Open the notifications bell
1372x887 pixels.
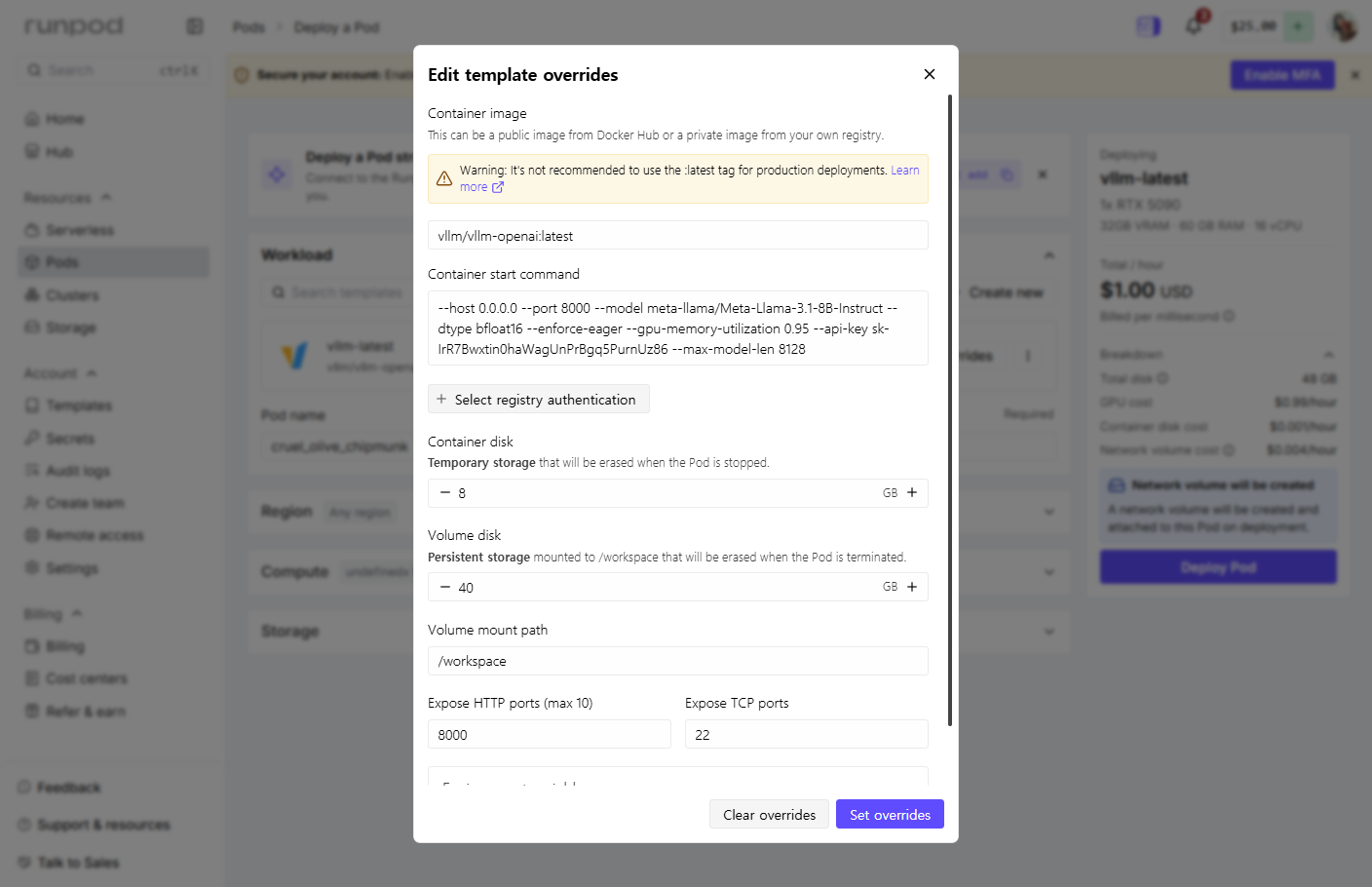pyautogui.click(x=1194, y=26)
